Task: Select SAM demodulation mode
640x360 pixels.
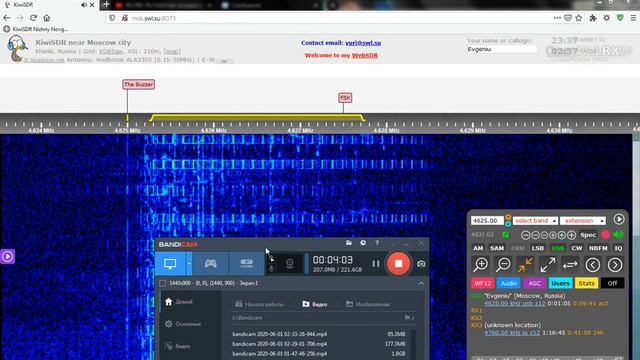Action: tap(497, 248)
